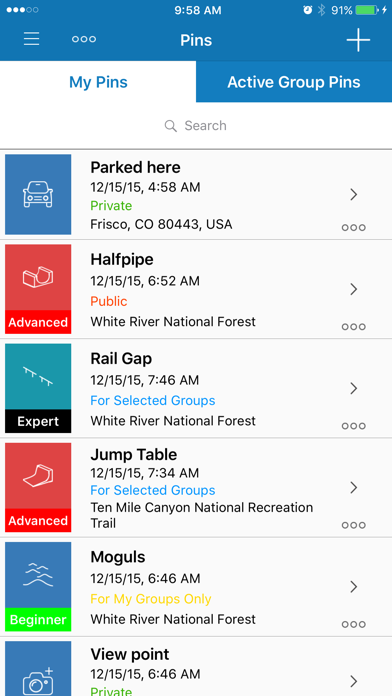Open the hamburger menu icon
The height and width of the screenshot is (696, 392).
click(x=32, y=39)
